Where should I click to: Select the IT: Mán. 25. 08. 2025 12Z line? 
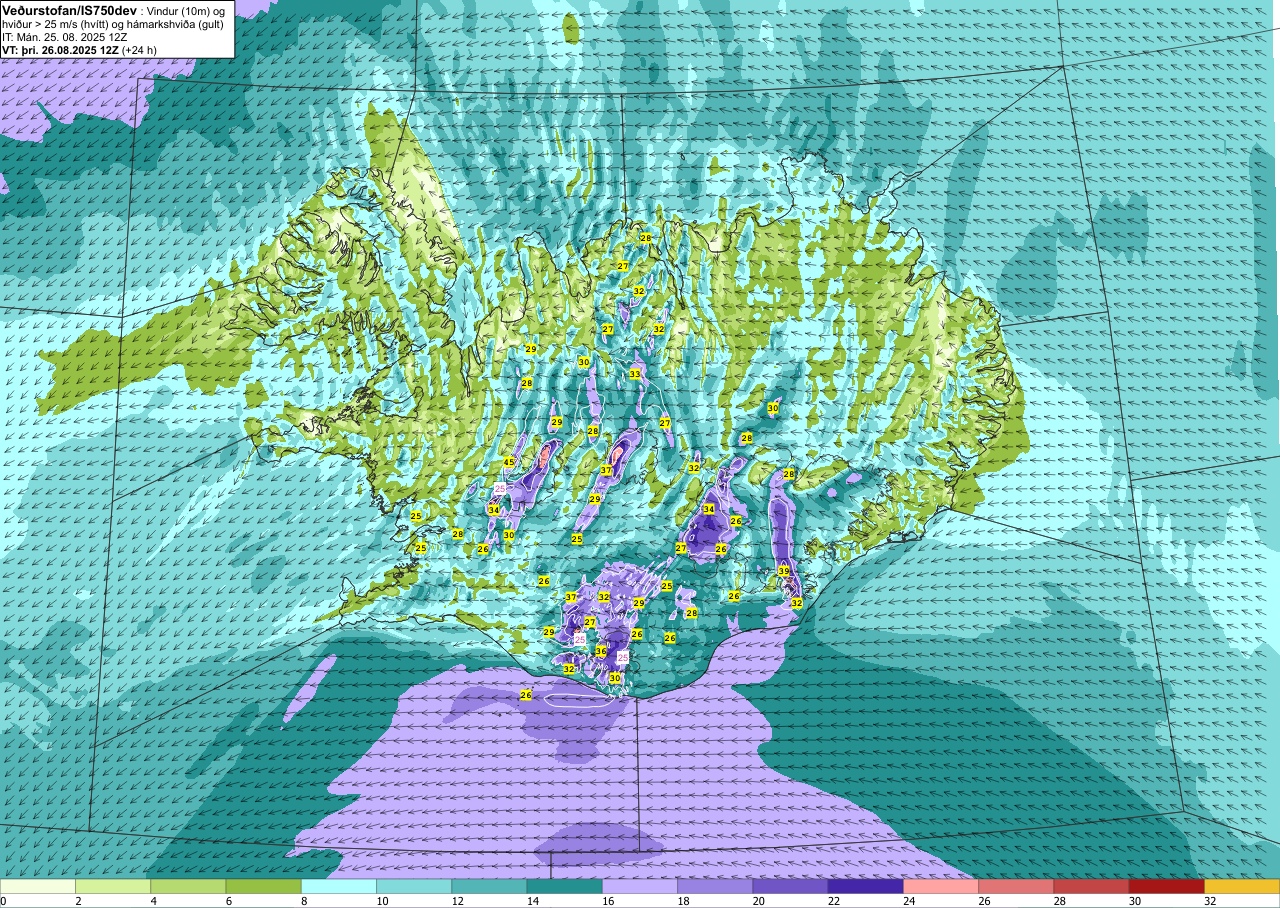click(65, 37)
